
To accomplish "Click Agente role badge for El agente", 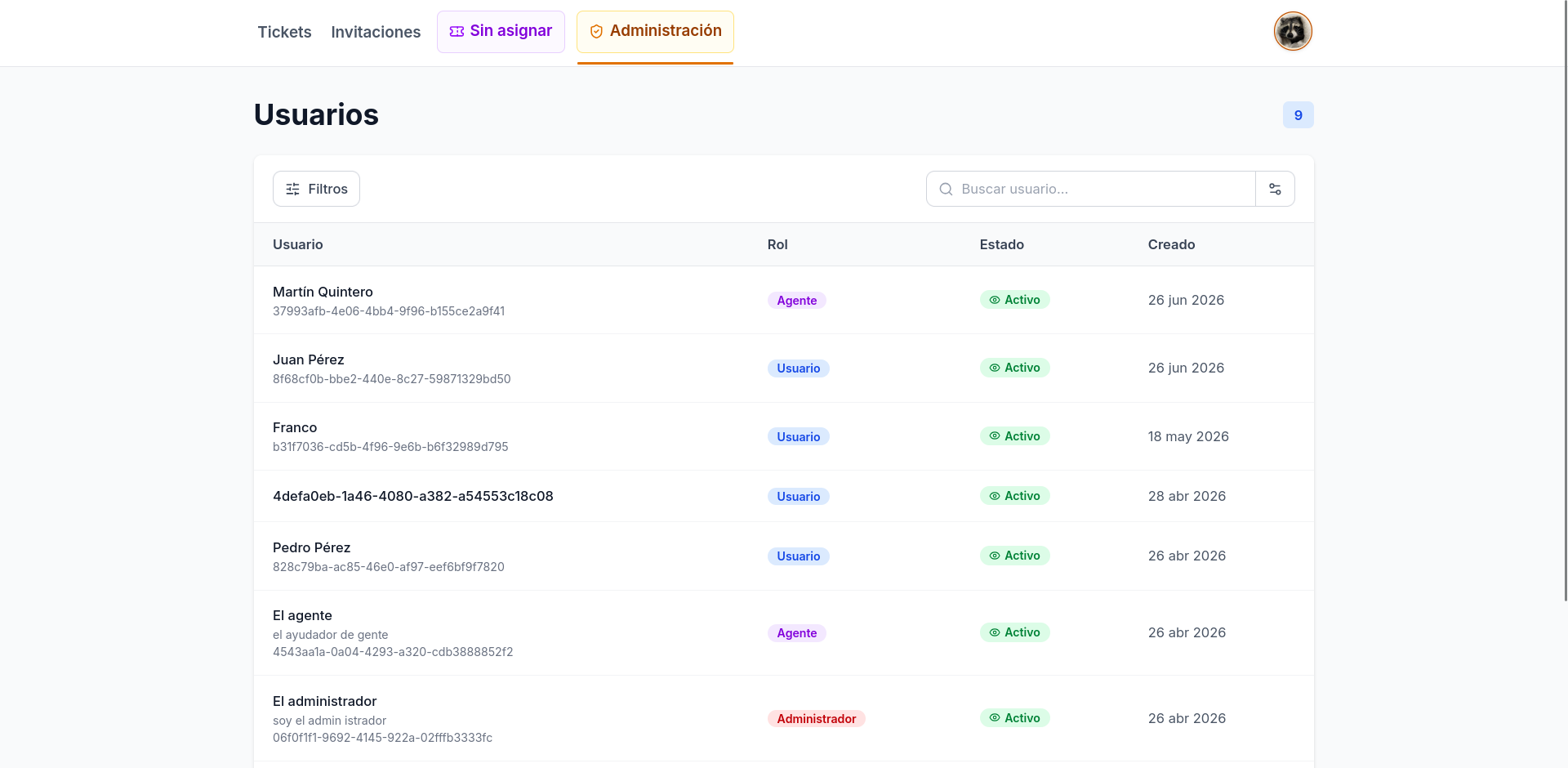I will point(797,633).
